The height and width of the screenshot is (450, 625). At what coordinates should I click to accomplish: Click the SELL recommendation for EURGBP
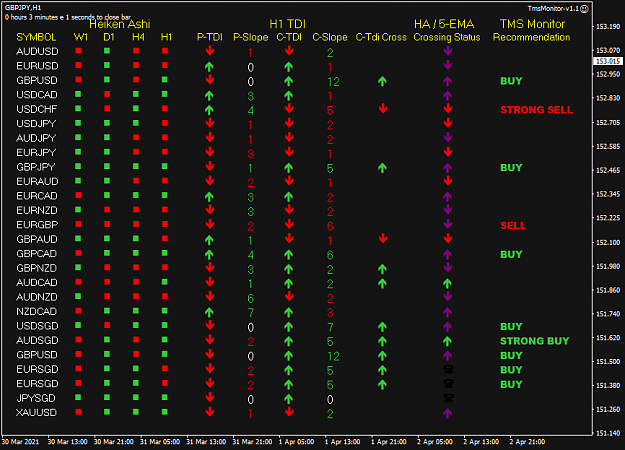[513, 226]
